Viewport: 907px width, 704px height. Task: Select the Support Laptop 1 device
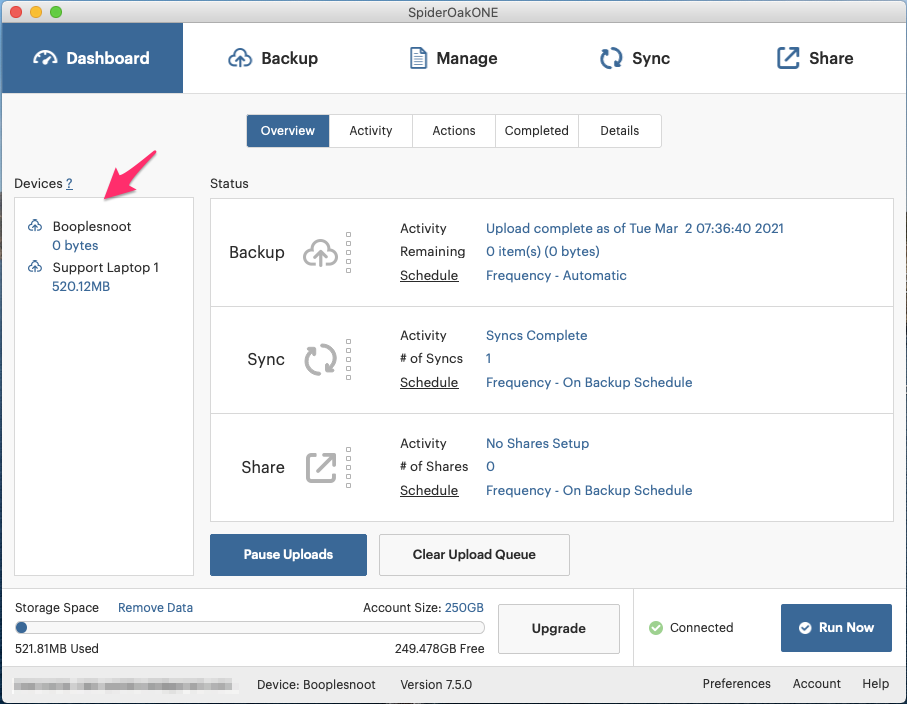point(106,267)
